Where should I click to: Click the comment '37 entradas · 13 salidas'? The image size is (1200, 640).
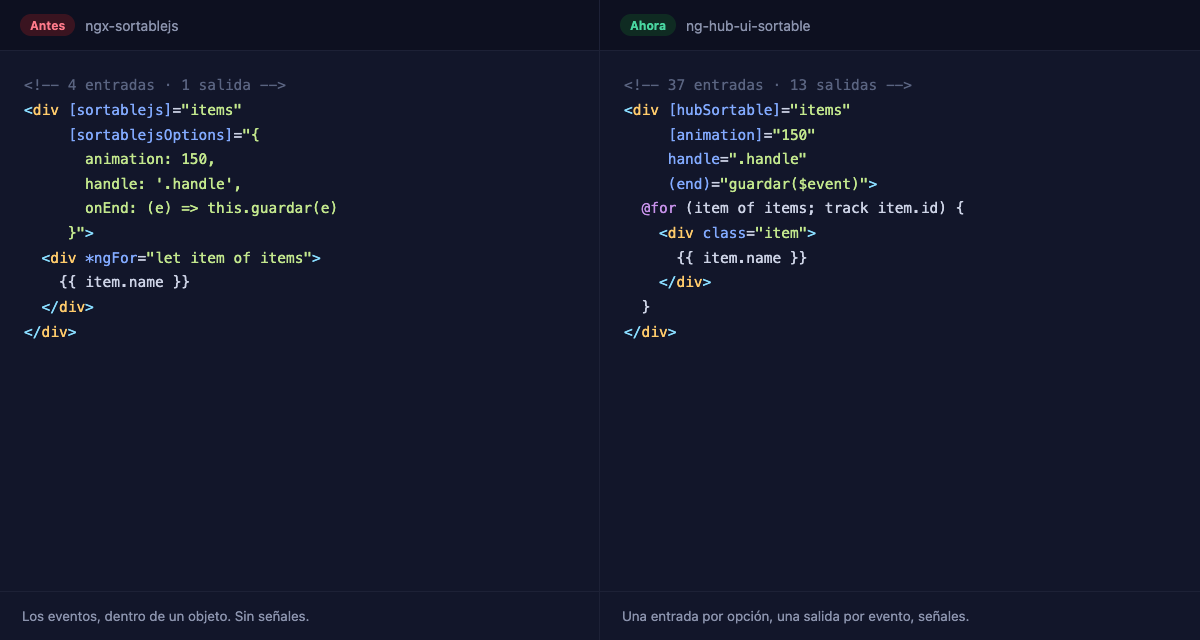768,85
